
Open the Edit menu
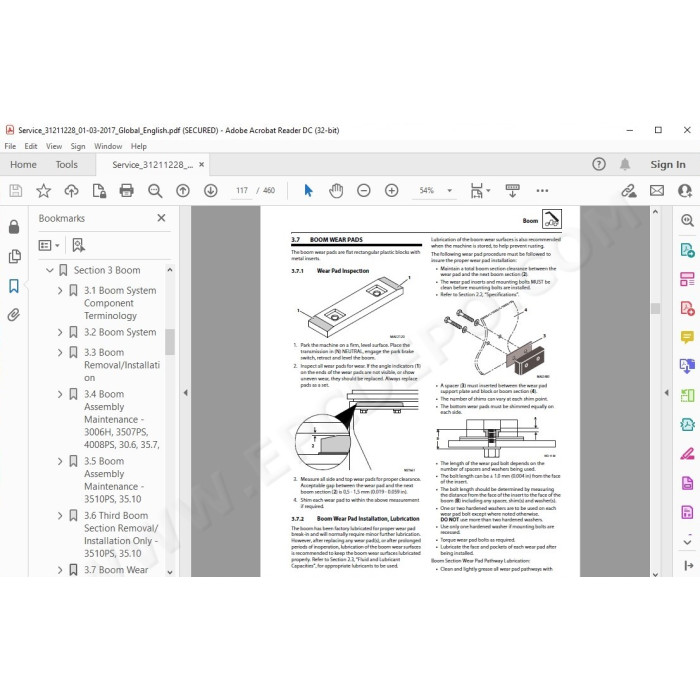31,146
